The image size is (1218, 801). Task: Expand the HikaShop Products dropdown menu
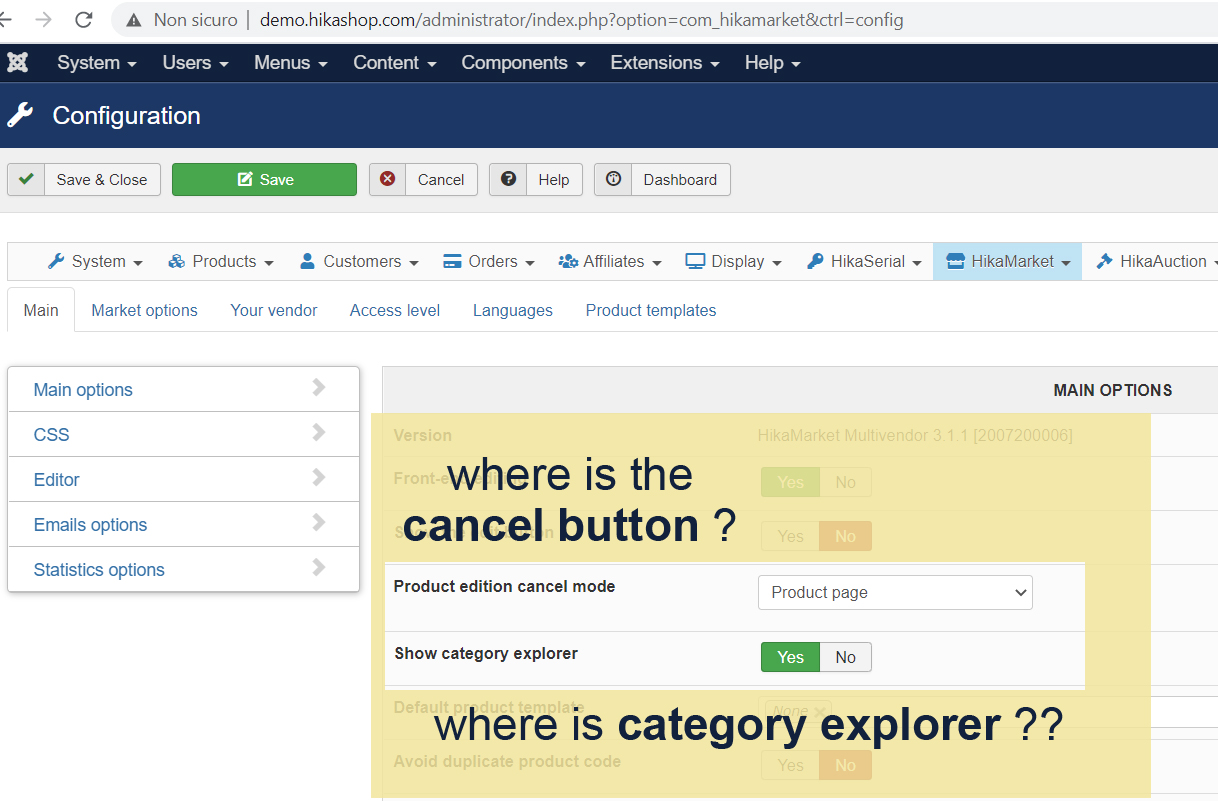tap(221, 261)
